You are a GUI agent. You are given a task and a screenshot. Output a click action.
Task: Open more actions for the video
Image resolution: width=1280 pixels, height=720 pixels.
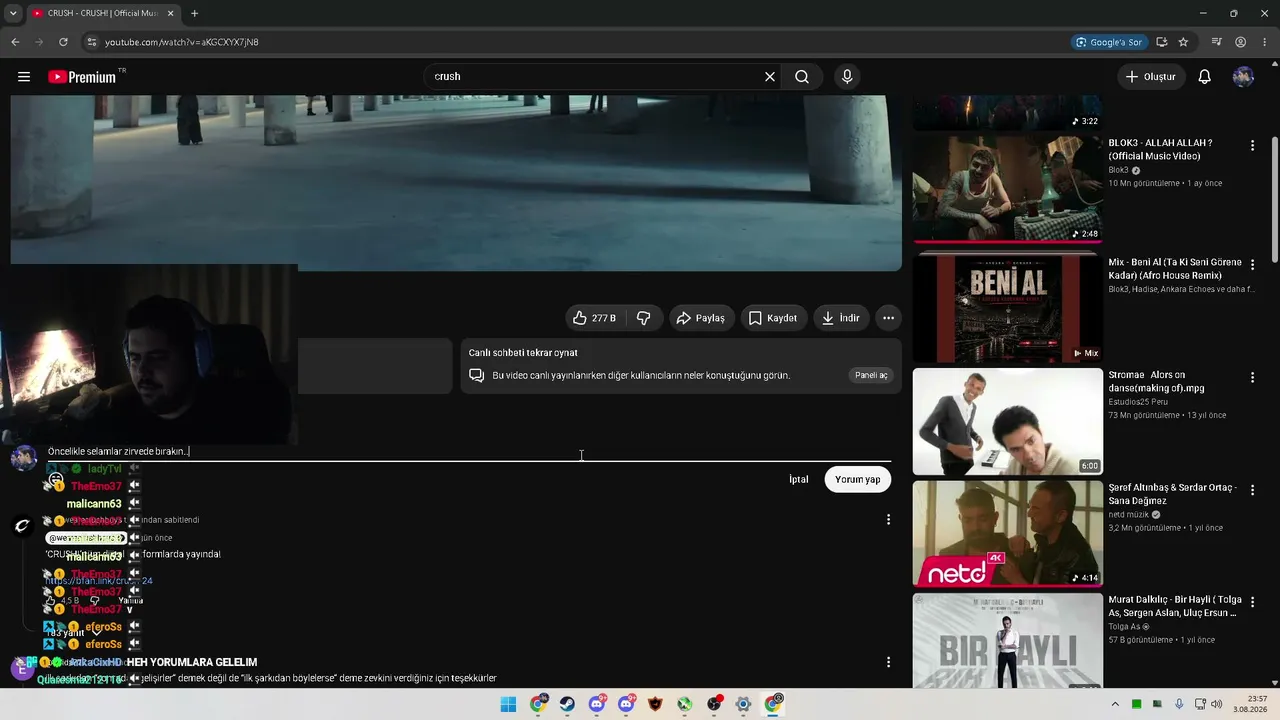888,318
